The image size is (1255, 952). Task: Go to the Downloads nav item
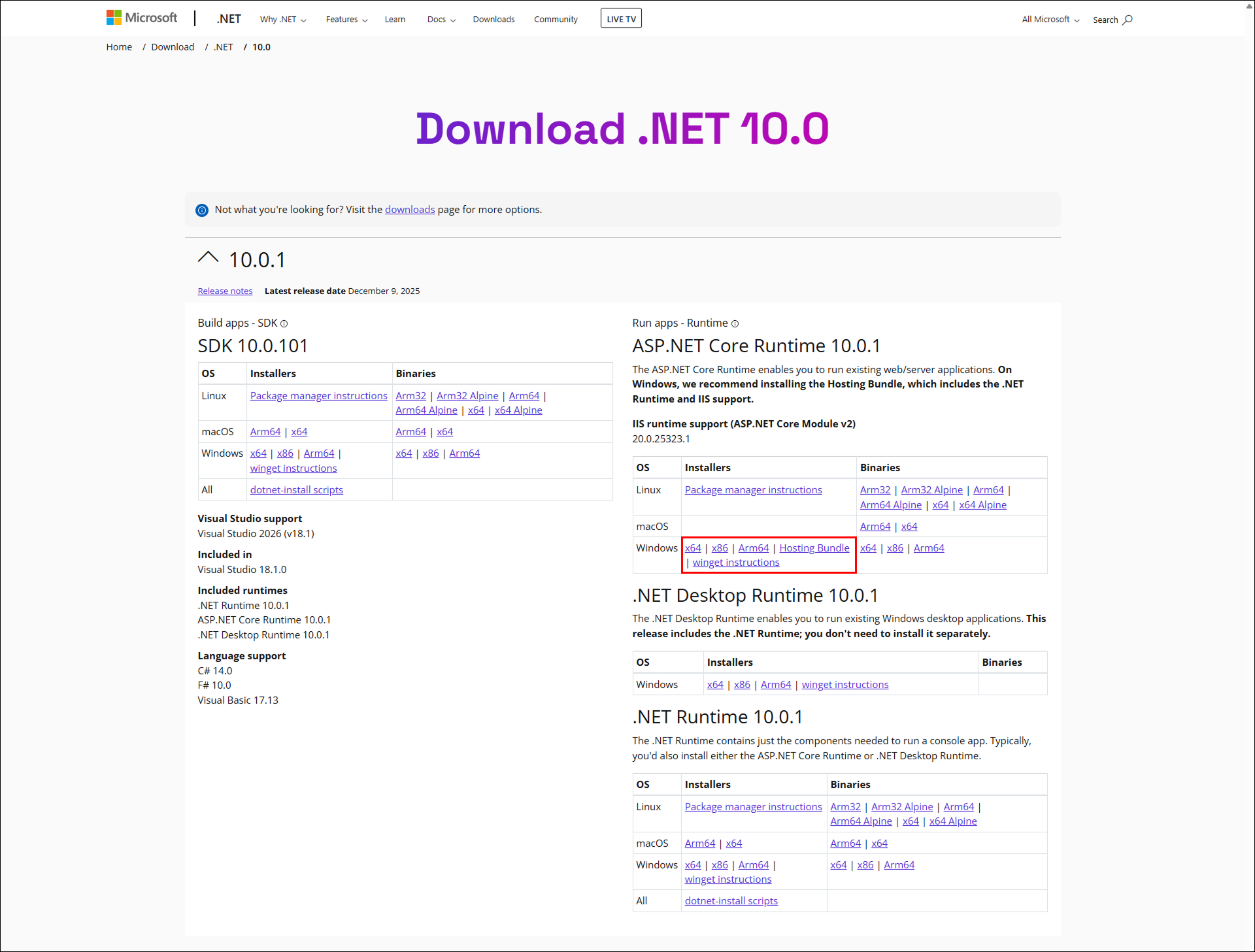[494, 19]
